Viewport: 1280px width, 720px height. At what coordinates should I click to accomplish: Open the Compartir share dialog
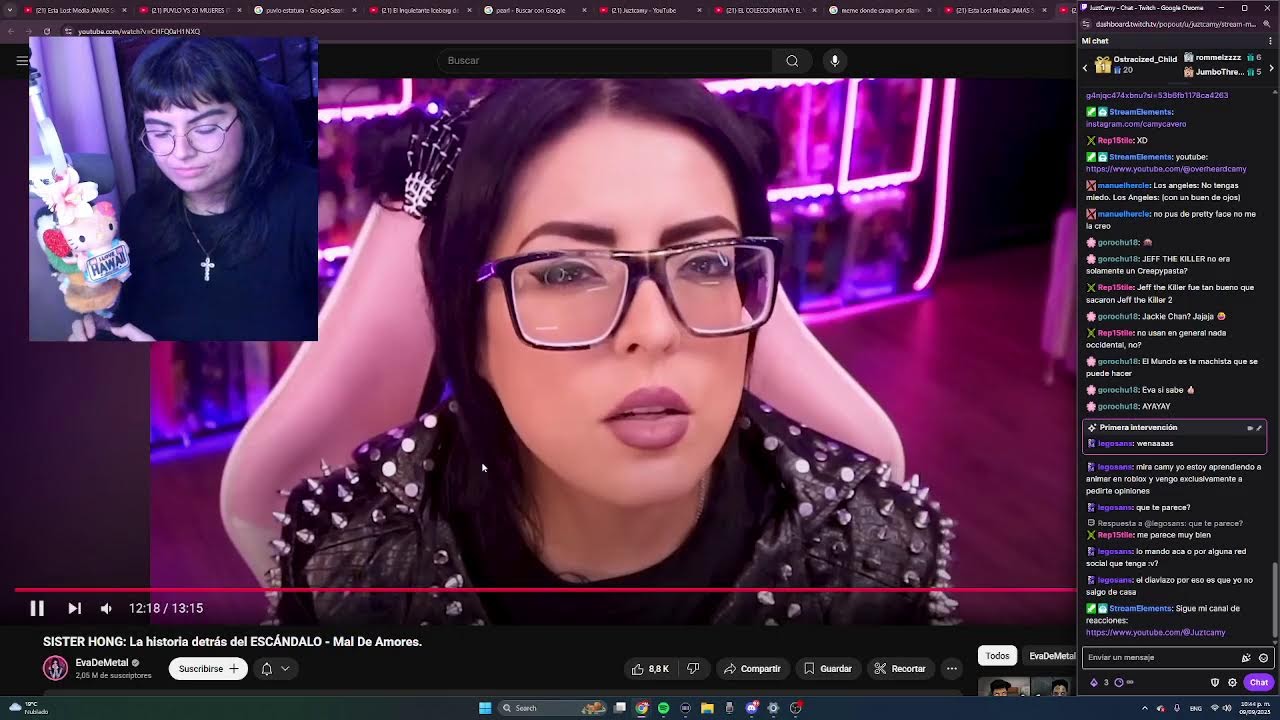[752, 669]
